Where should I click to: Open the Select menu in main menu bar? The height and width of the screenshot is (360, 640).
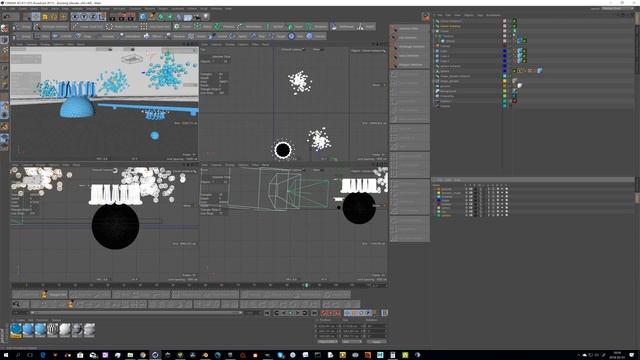(x=34, y=9)
